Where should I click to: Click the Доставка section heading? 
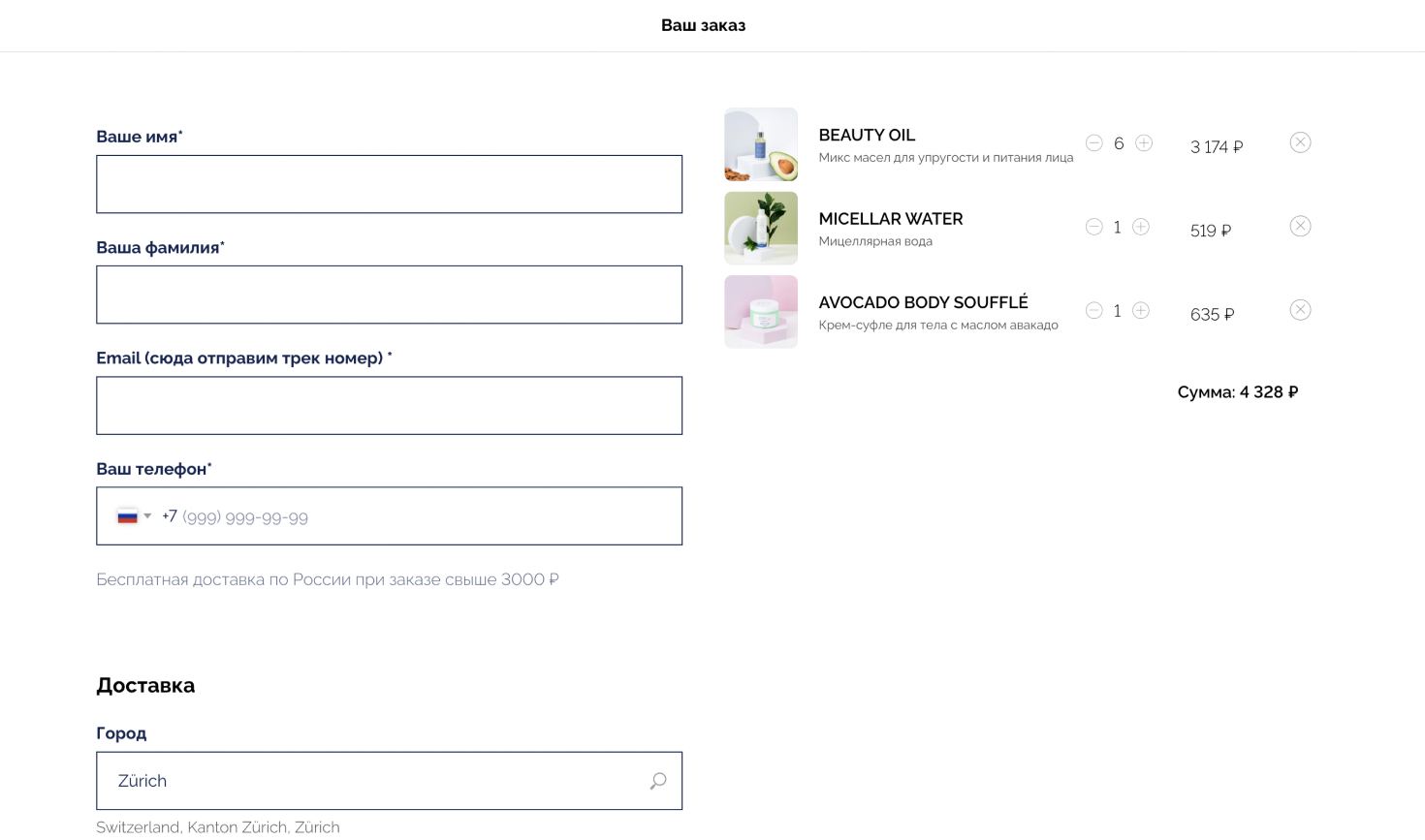point(145,685)
